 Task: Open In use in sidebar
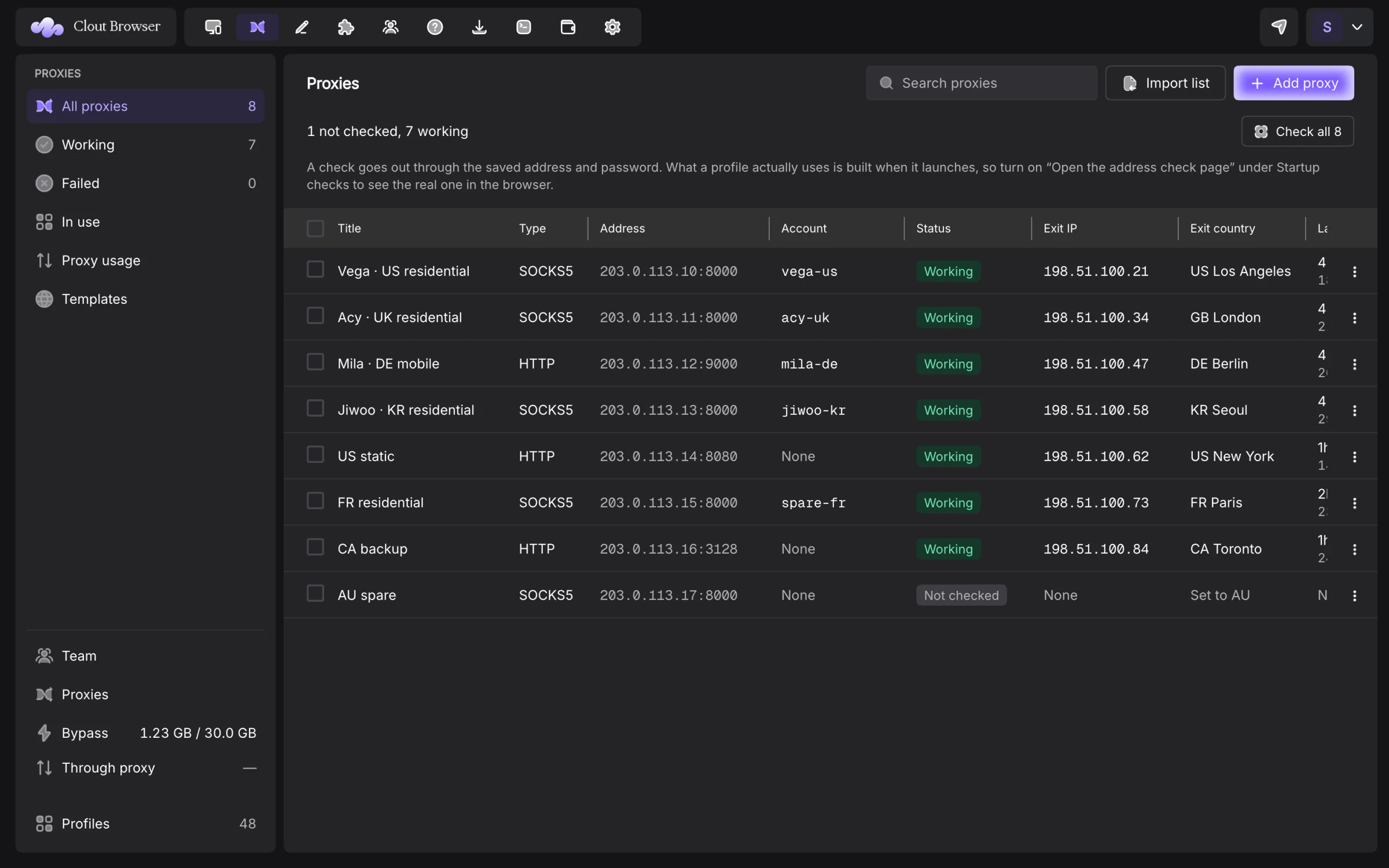coord(146,222)
